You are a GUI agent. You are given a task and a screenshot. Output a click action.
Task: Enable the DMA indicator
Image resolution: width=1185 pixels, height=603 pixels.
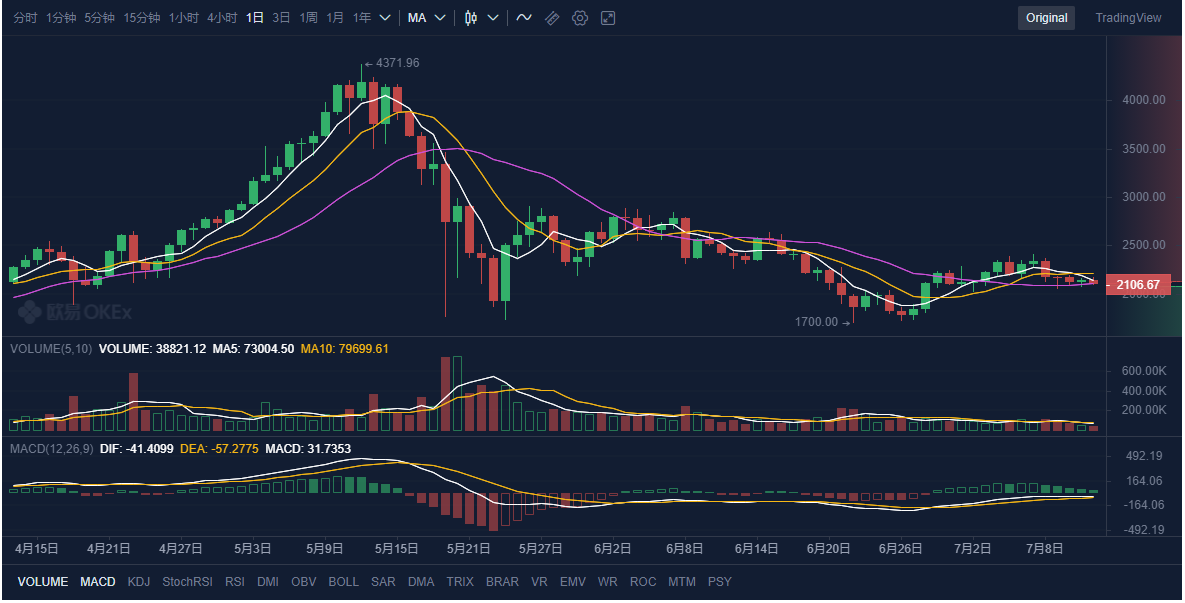(x=421, y=582)
